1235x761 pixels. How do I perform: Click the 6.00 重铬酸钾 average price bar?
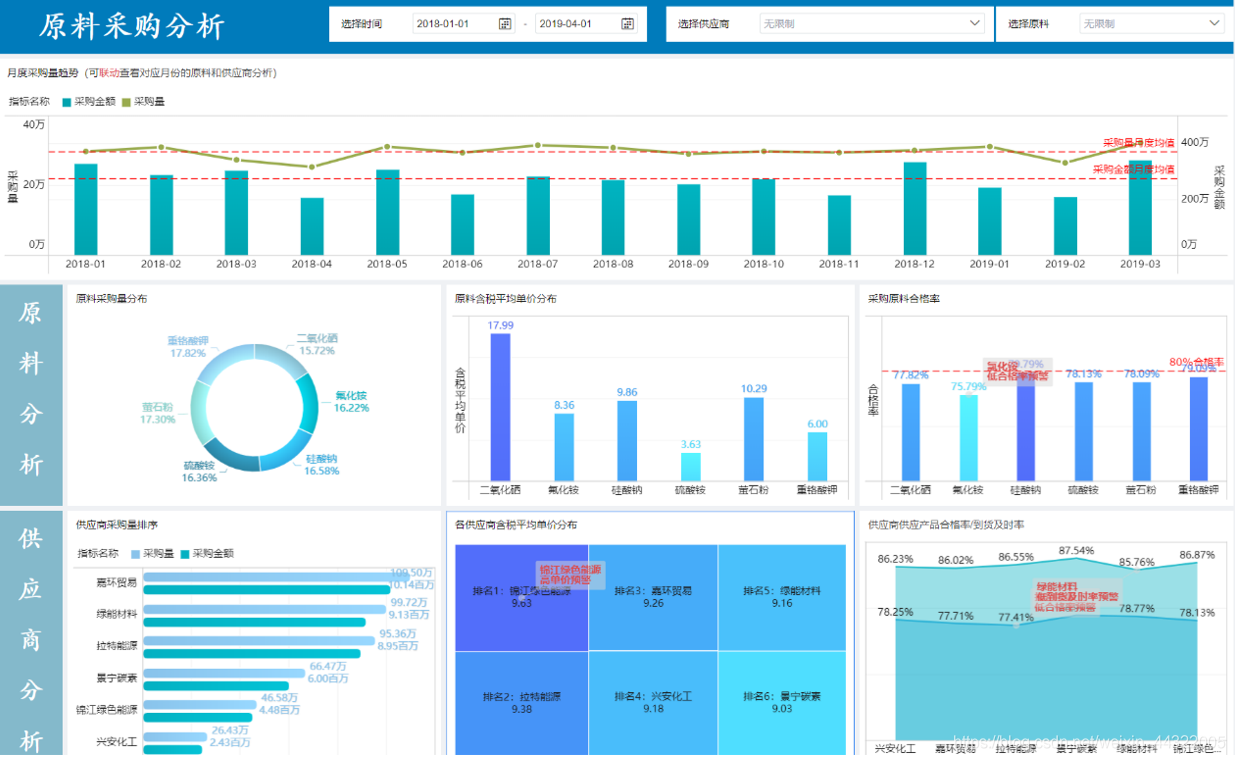click(818, 456)
